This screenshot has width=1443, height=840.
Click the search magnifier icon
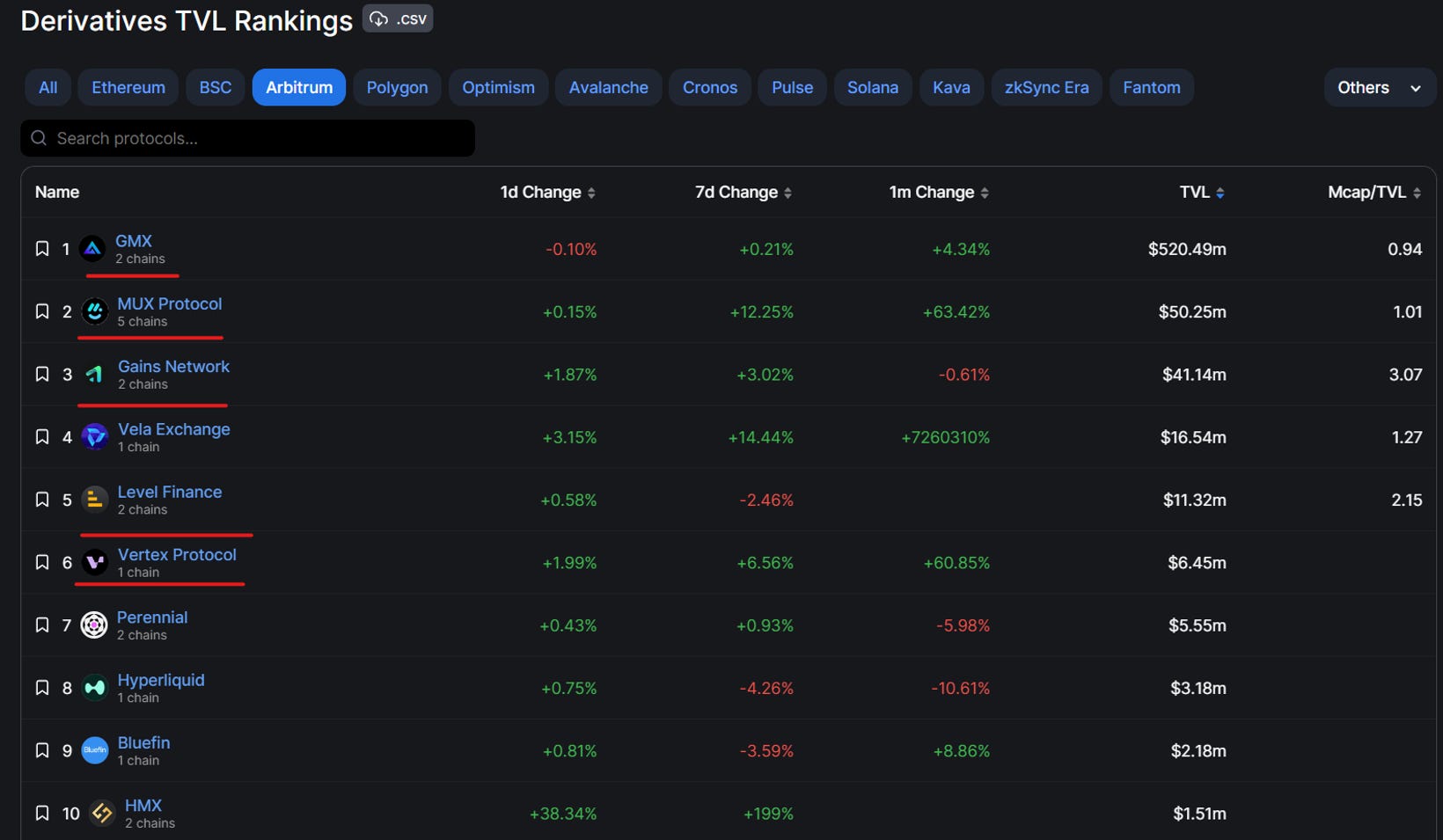[x=39, y=138]
